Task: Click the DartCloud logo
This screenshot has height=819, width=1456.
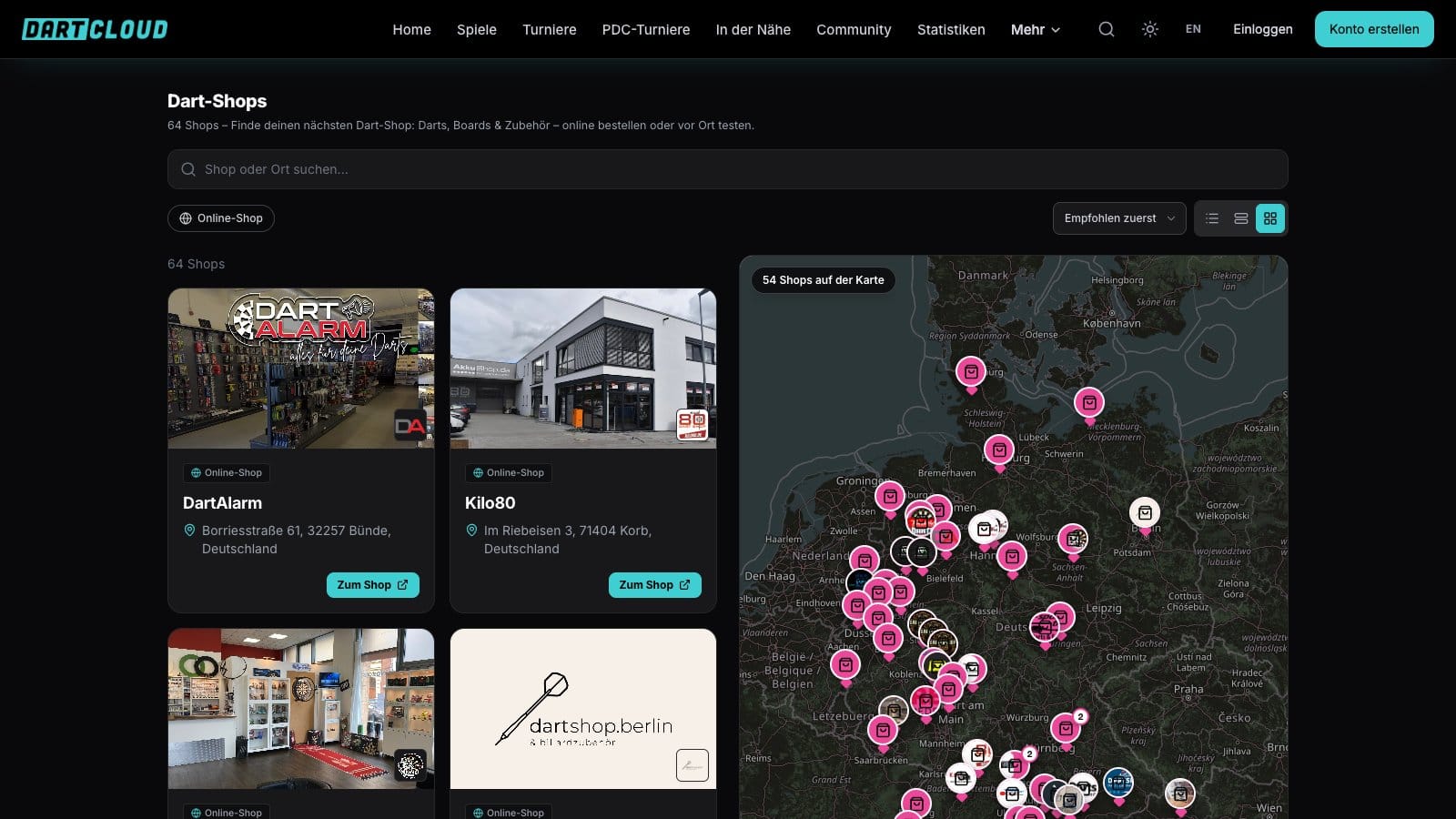Action: pyautogui.click(x=95, y=29)
